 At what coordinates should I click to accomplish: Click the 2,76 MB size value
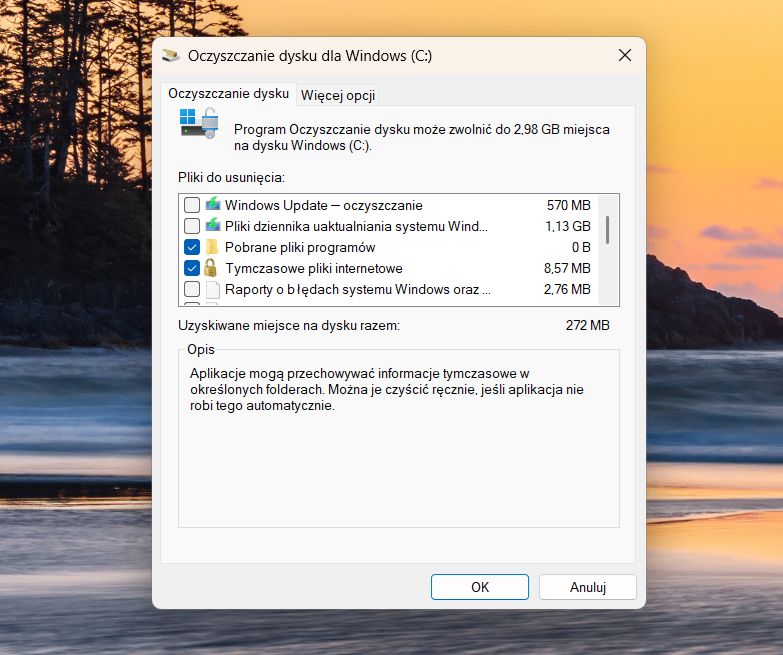pyautogui.click(x=567, y=289)
